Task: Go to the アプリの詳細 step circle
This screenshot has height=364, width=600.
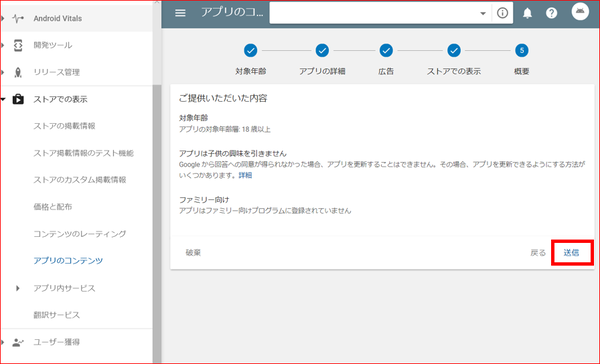Action: [x=322, y=50]
